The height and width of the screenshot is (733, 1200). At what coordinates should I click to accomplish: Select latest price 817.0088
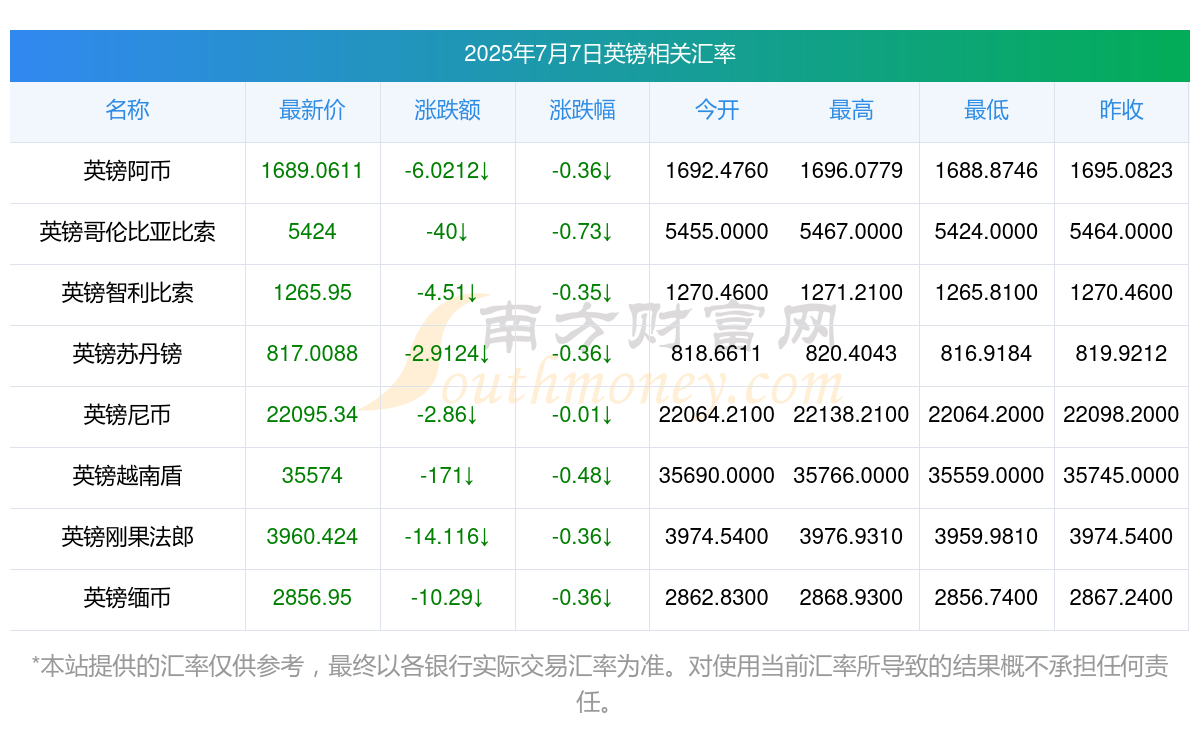click(312, 354)
